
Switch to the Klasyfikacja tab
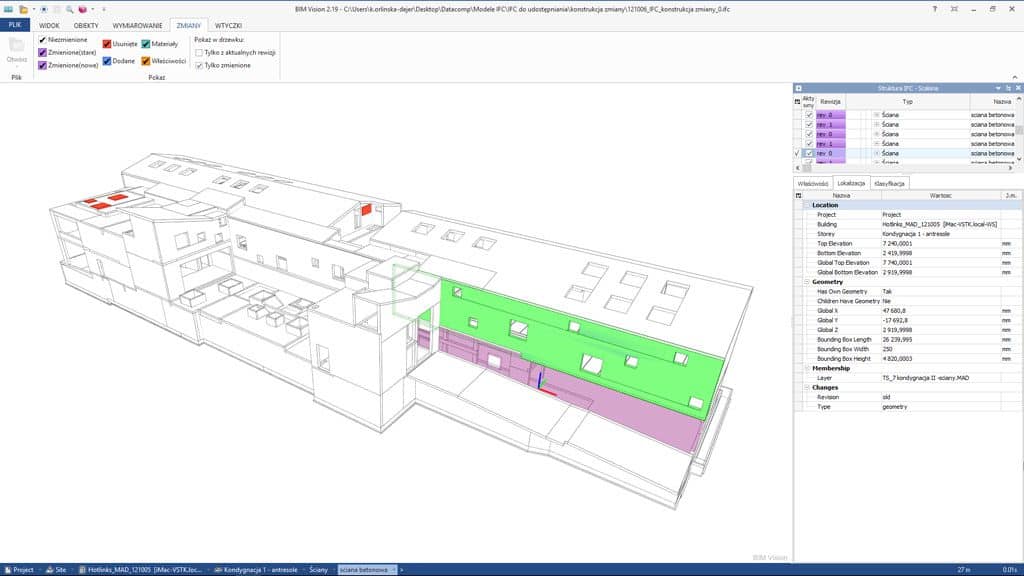point(889,184)
